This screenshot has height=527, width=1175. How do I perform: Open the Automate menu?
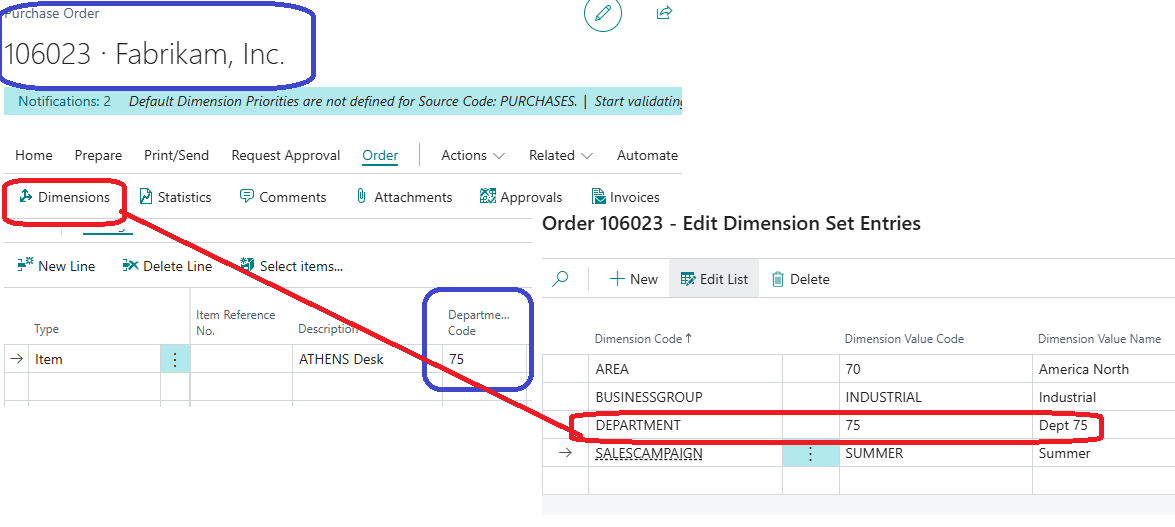tap(647, 155)
